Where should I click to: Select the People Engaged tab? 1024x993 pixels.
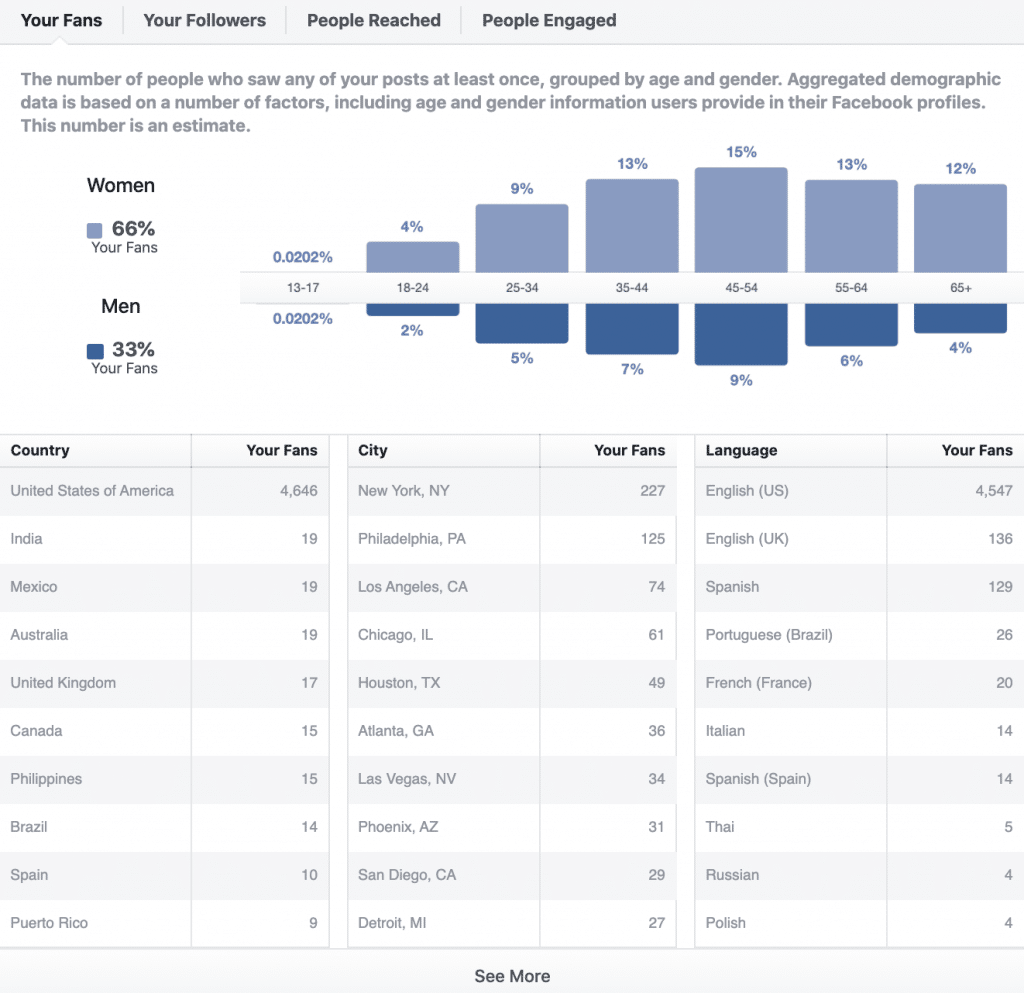click(549, 20)
